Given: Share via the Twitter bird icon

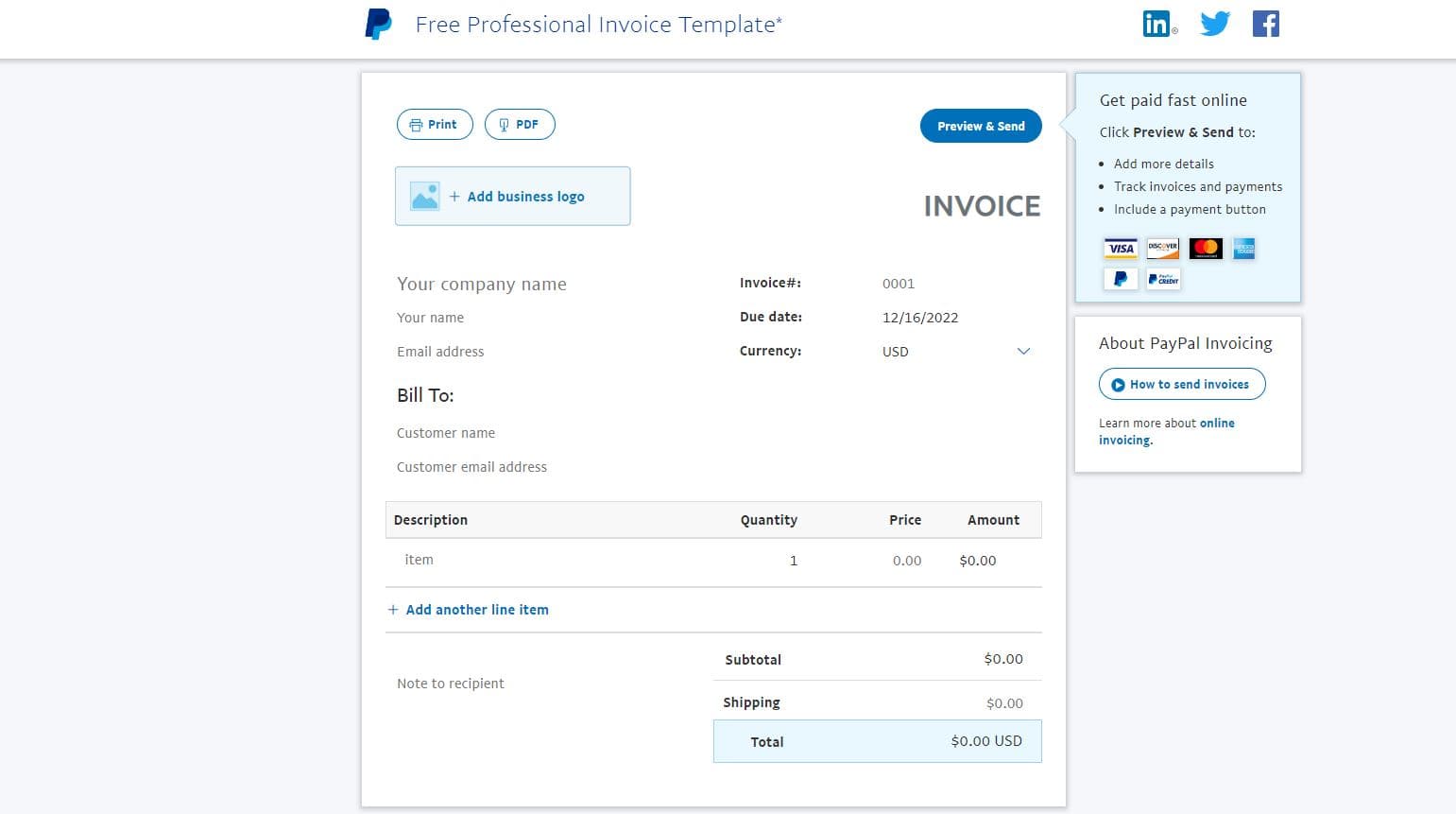Looking at the screenshot, I should pyautogui.click(x=1214, y=24).
